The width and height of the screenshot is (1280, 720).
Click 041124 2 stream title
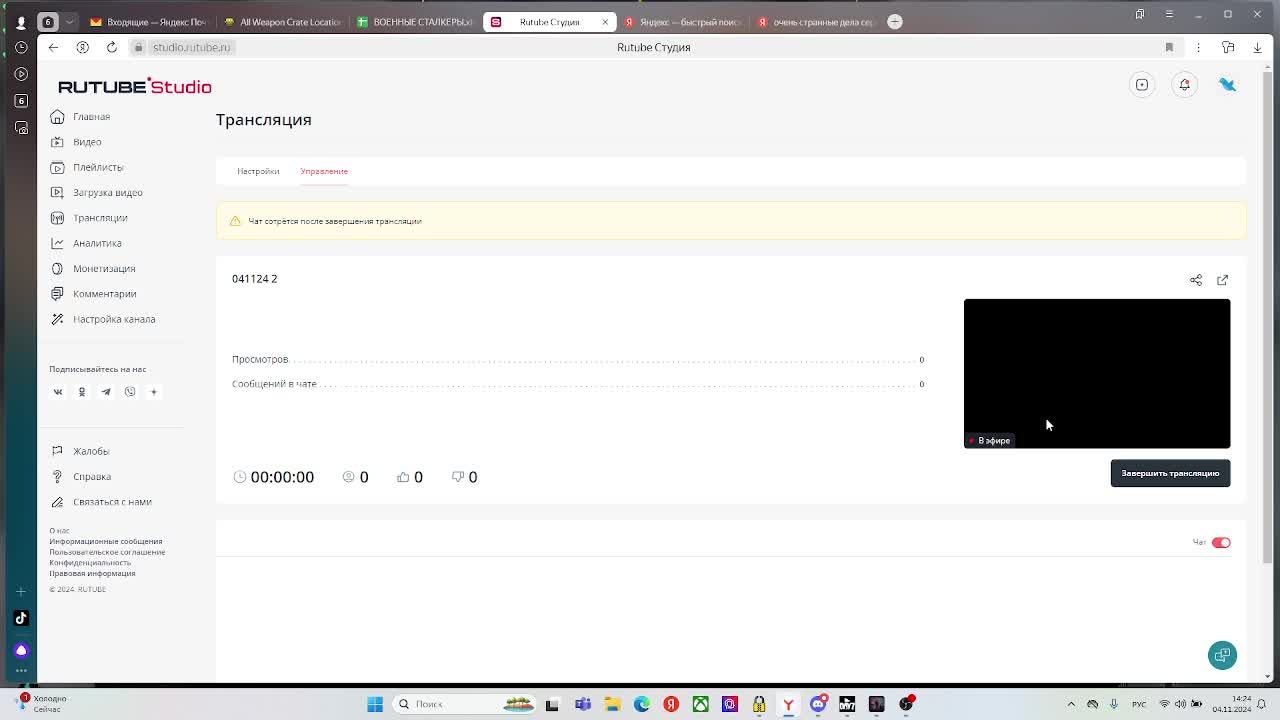254,279
